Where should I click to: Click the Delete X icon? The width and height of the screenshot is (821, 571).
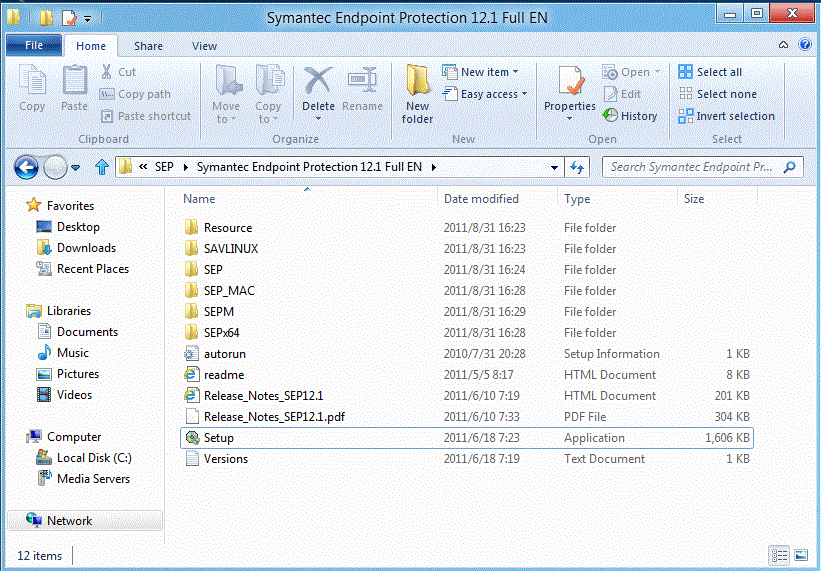point(318,82)
